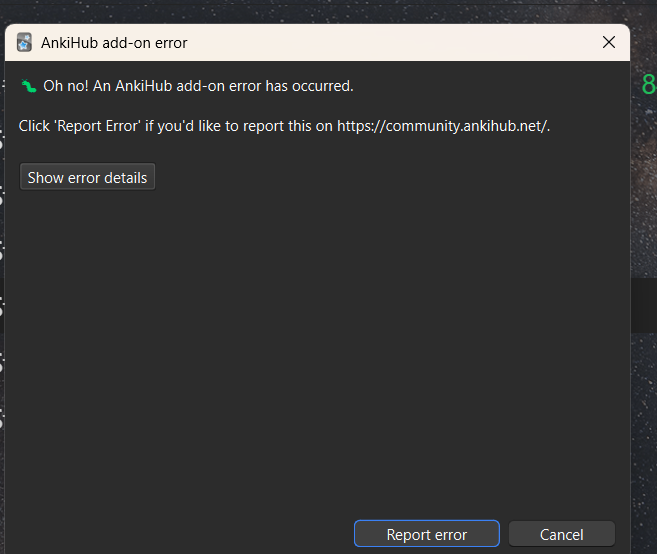Click the word 'occurred' in the error message
Image resolution: width=657 pixels, height=554 pixels.
click(x=322, y=86)
